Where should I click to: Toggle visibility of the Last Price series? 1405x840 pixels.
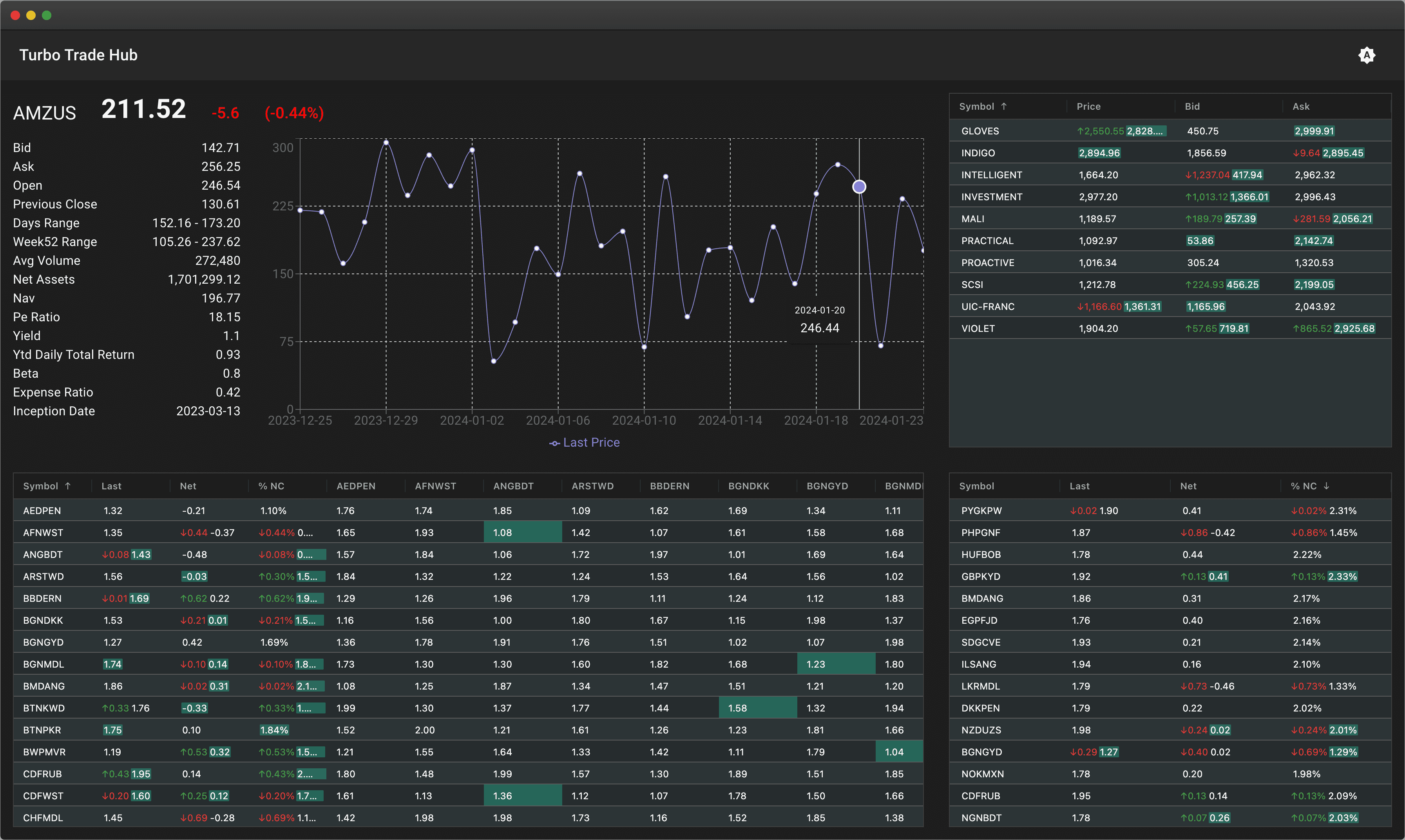click(584, 443)
